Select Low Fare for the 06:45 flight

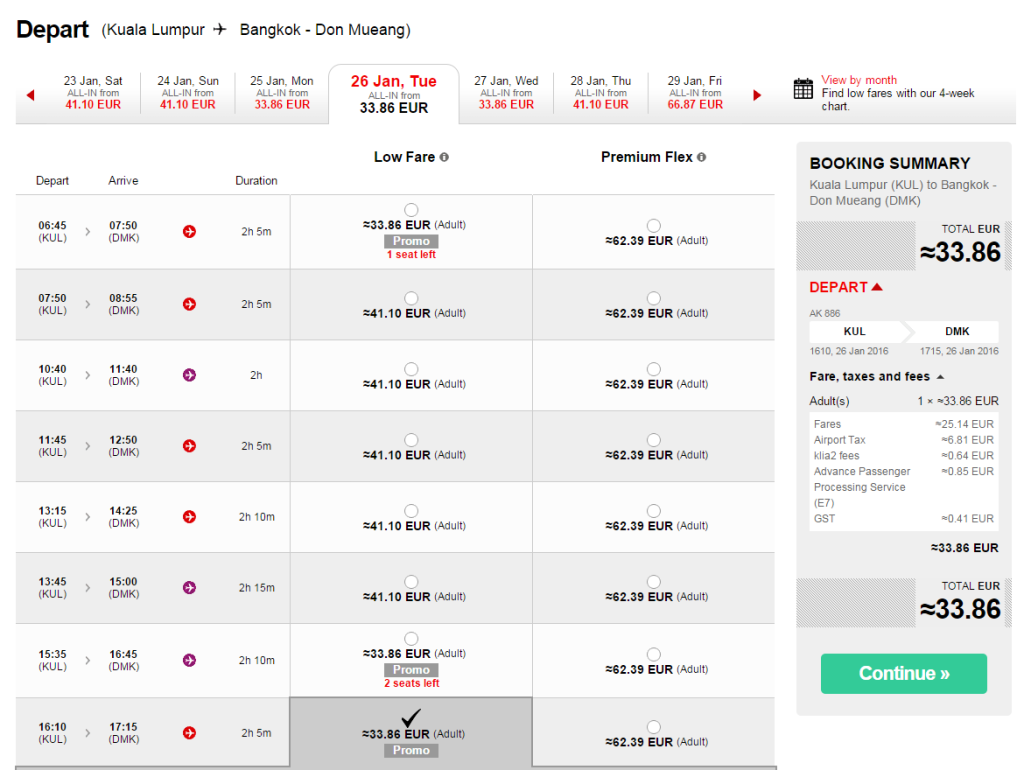411,210
